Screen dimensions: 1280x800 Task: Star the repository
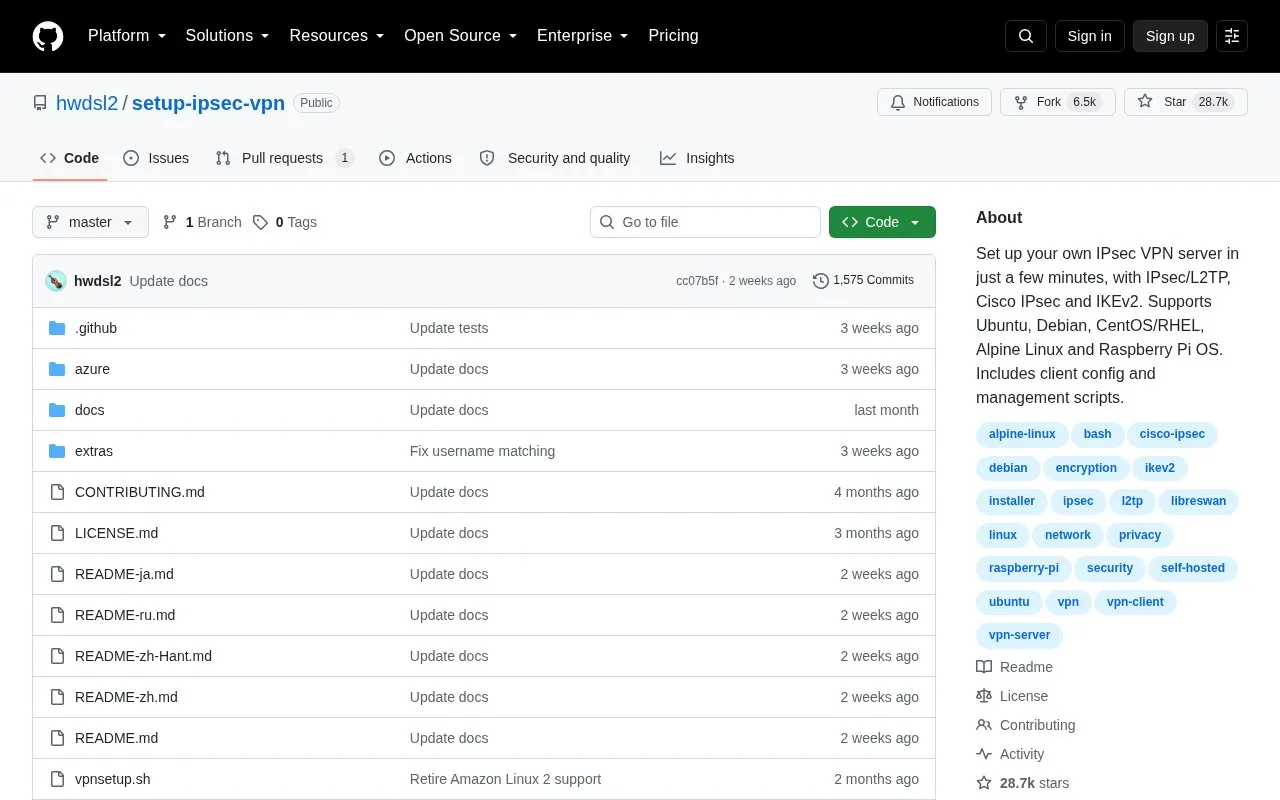click(x=1186, y=102)
